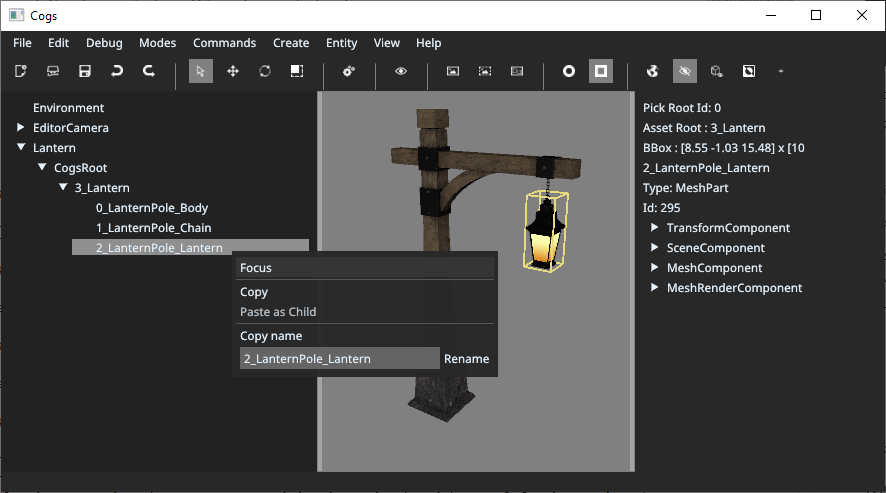Expand TransformComponent in the inspector
The height and width of the screenshot is (493, 886).
[654, 227]
